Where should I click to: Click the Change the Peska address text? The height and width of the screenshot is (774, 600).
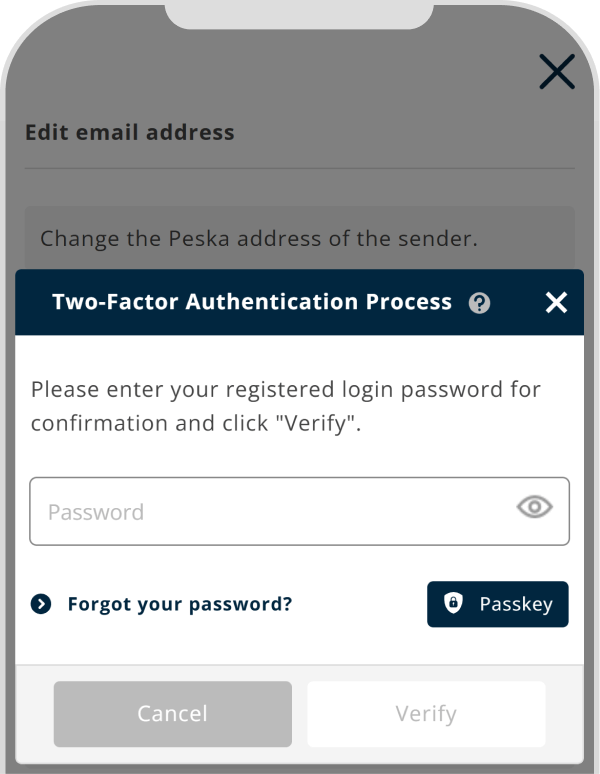[x=259, y=239]
